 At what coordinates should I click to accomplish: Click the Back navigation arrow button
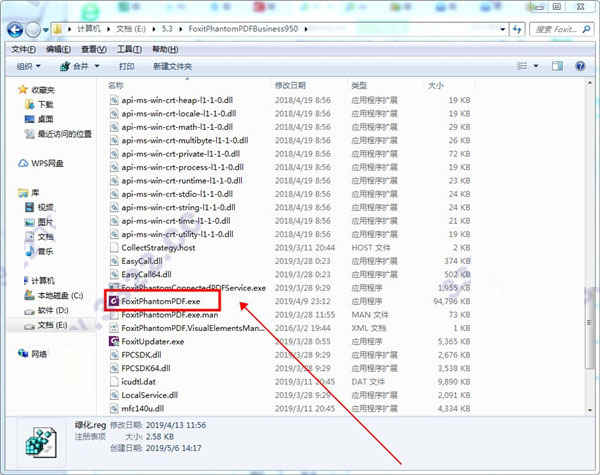point(15,29)
